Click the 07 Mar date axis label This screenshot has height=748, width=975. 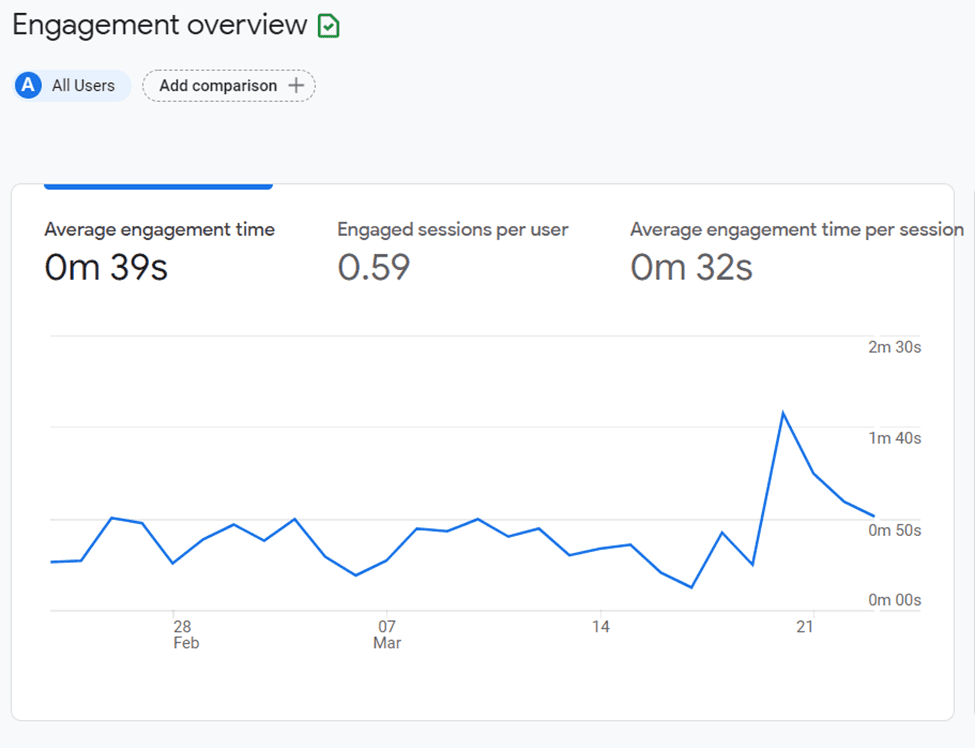pyautogui.click(x=387, y=634)
